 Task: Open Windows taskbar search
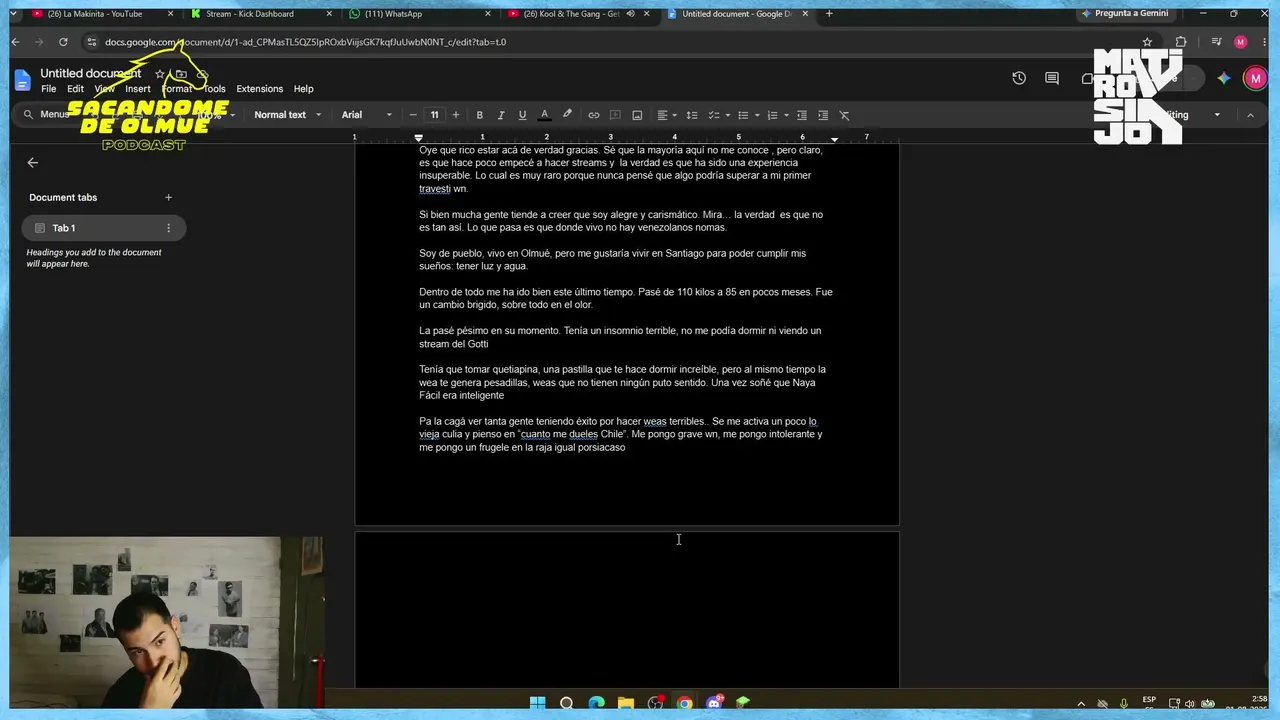point(566,703)
